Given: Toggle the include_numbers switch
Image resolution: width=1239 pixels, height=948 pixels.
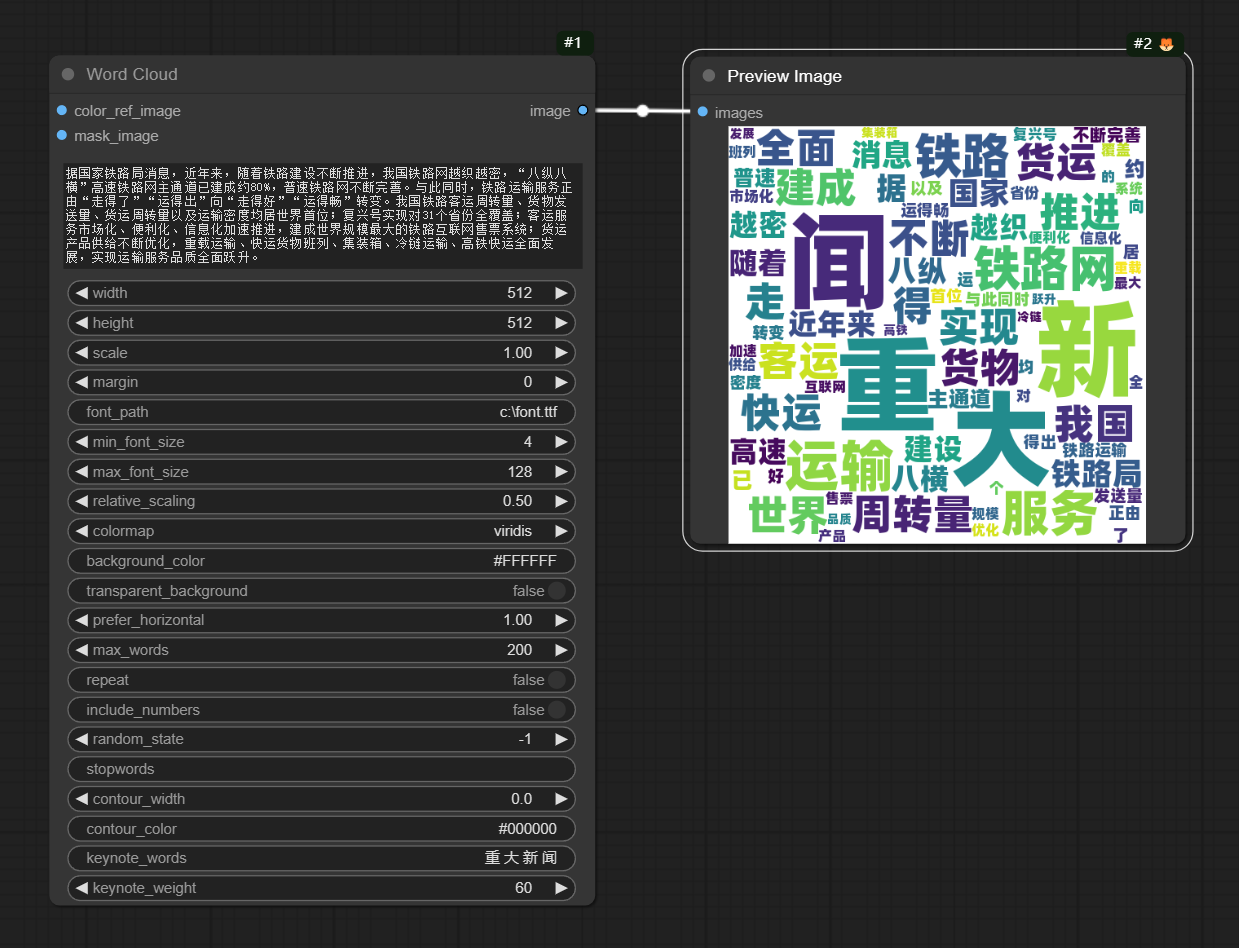Looking at the screenshot, I should [557, 710].
